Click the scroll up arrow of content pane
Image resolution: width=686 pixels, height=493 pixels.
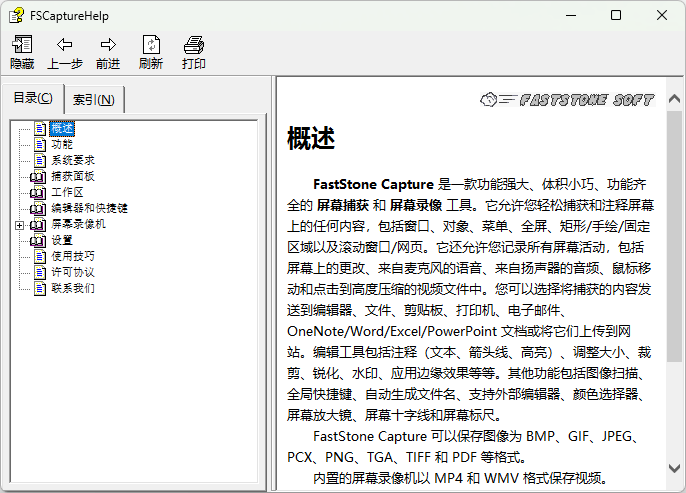[x=674, y=99]
